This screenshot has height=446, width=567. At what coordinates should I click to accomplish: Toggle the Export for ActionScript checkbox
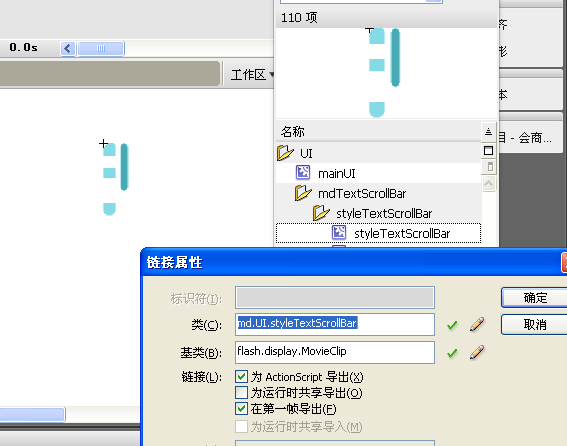[241, 377]
